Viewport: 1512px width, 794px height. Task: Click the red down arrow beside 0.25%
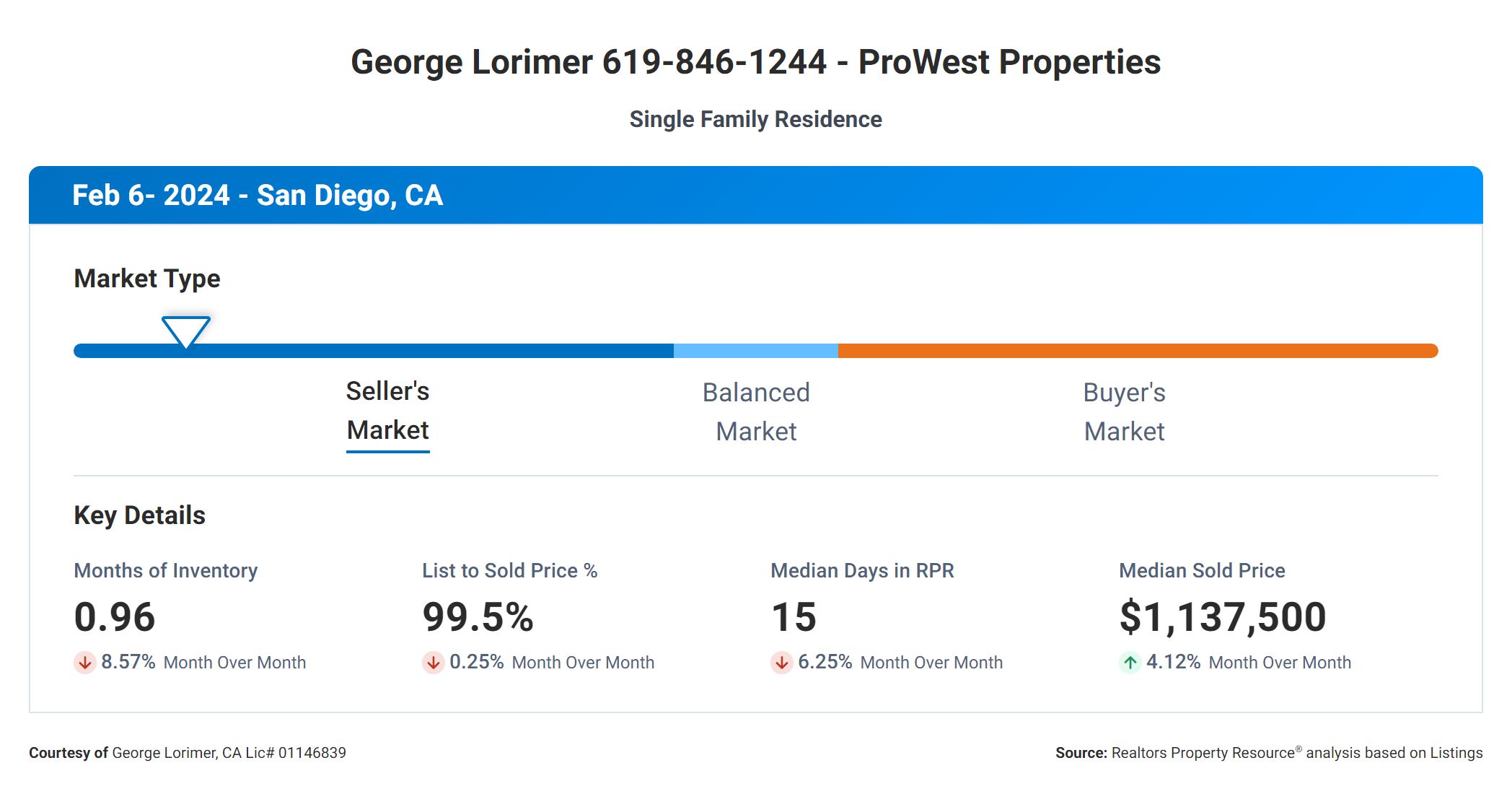pyautogui.click(x=434, y=662)
